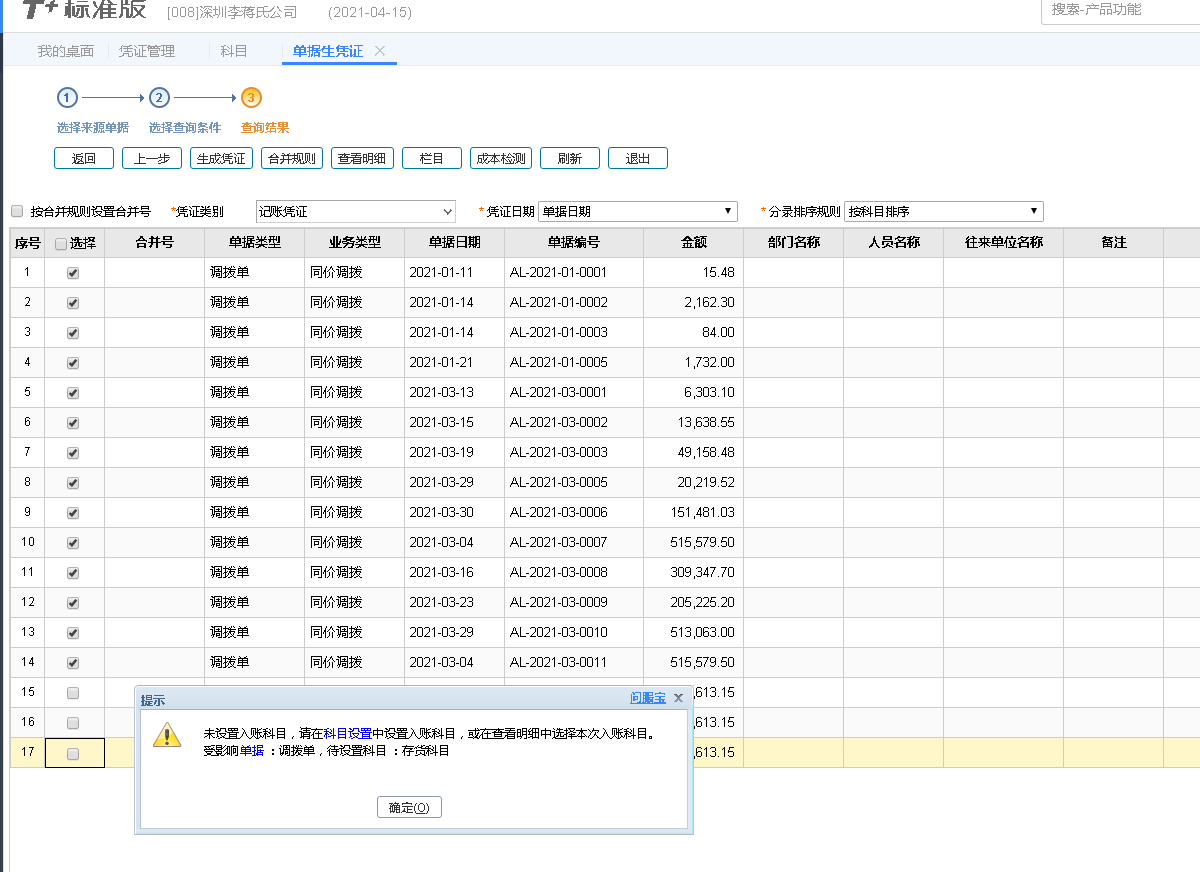Close the 提示 dialog with X
This screenshot has height=872, width=1200.
point(678,698)
